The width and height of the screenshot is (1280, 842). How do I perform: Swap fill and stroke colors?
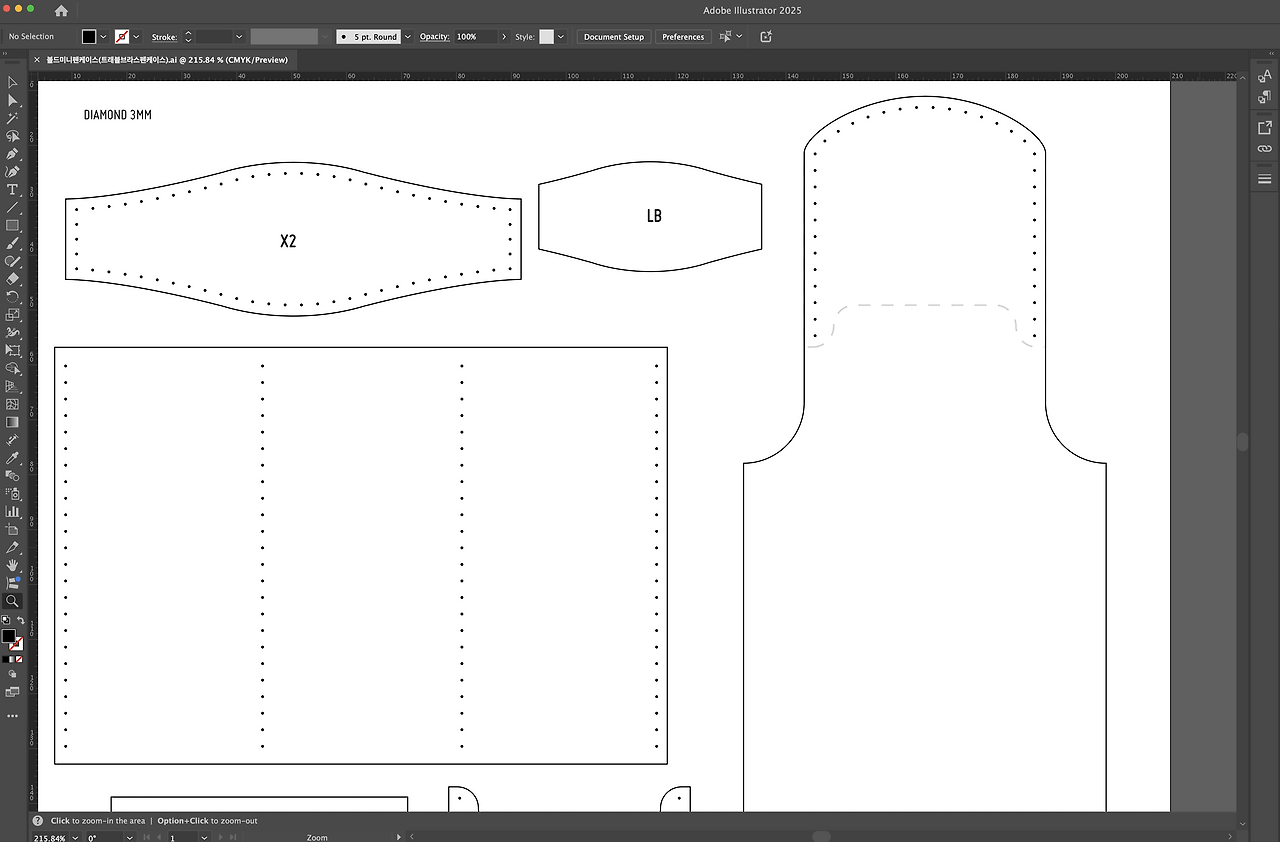20,621
